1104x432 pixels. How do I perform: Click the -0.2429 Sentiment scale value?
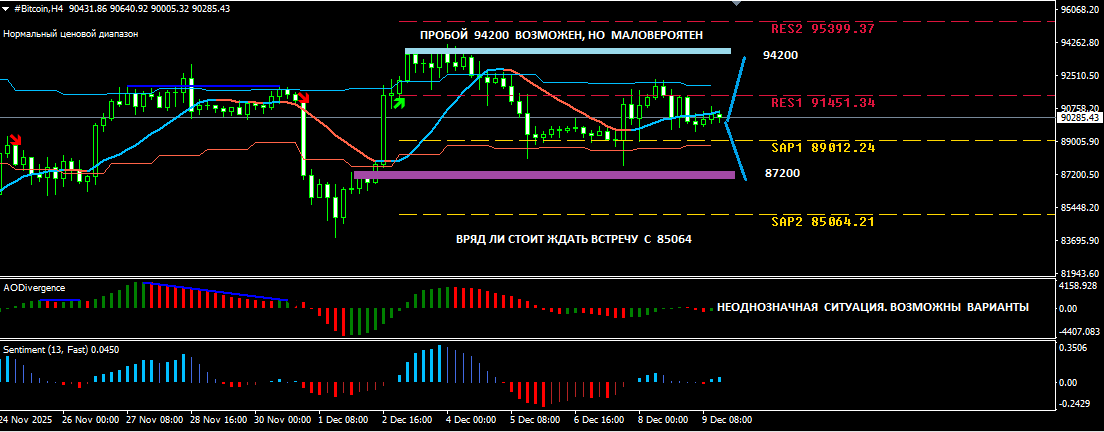tap(1074, 404)
